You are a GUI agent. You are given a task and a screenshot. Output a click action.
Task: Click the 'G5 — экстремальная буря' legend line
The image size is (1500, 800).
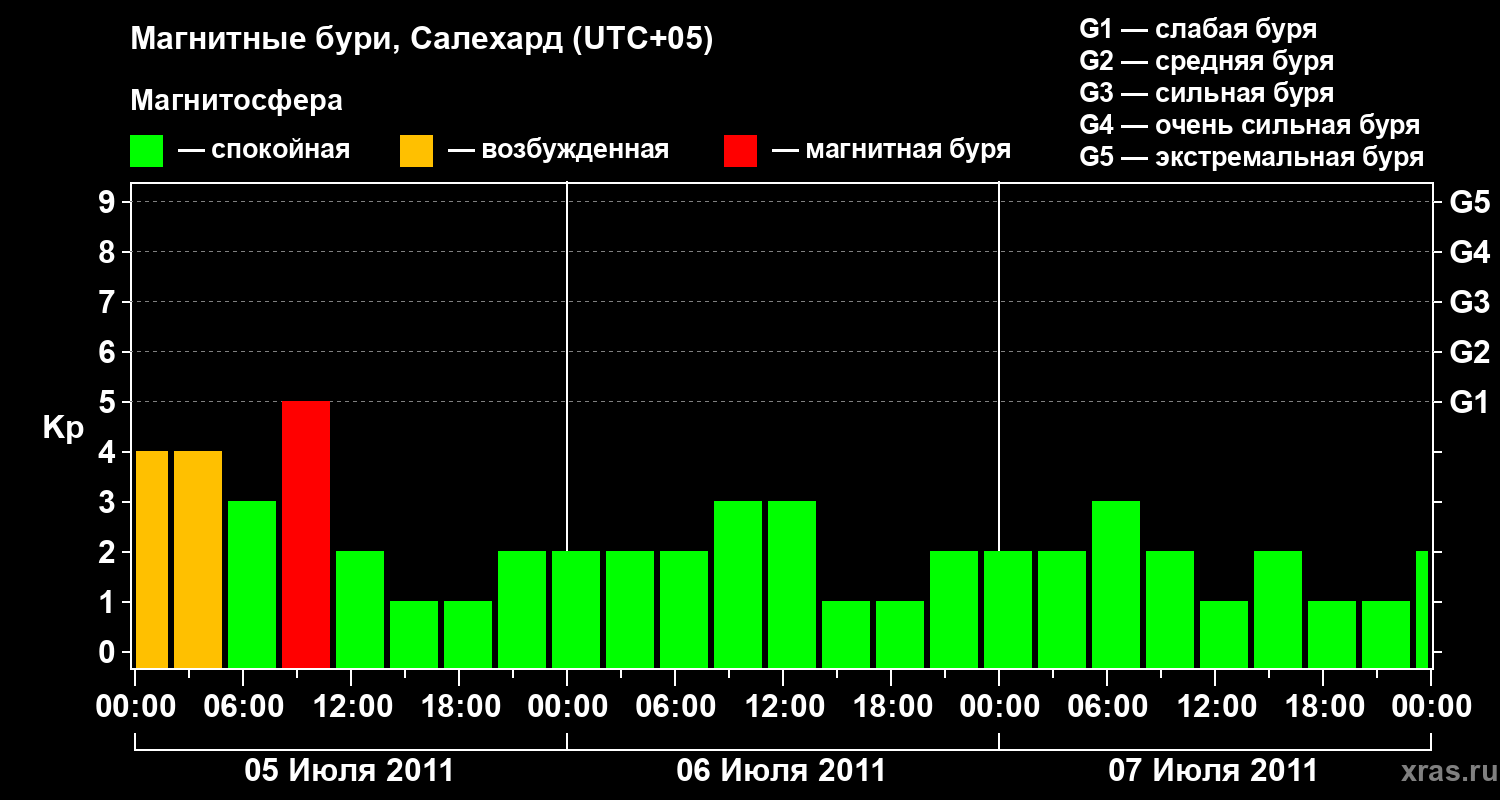click(1252, 157)
